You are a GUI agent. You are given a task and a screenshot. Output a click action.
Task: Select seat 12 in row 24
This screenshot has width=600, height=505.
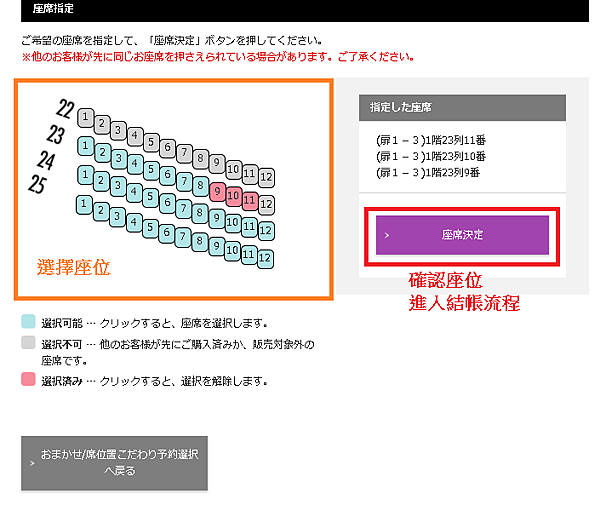click(x=266, y=231)
